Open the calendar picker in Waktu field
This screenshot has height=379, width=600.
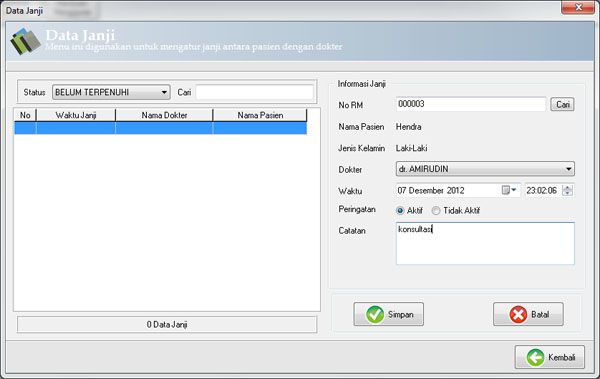click(x=509, y=190)
